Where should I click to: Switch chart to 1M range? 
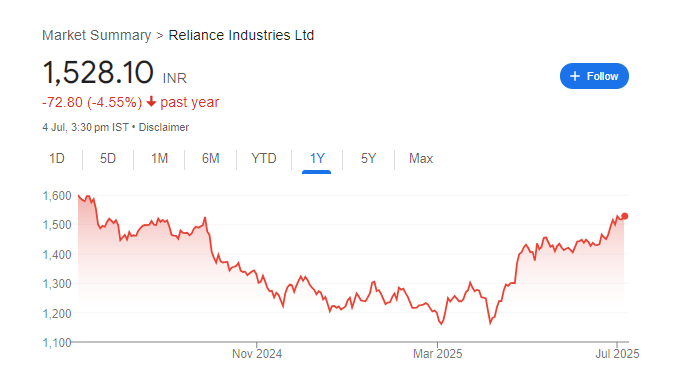(160, 159)
